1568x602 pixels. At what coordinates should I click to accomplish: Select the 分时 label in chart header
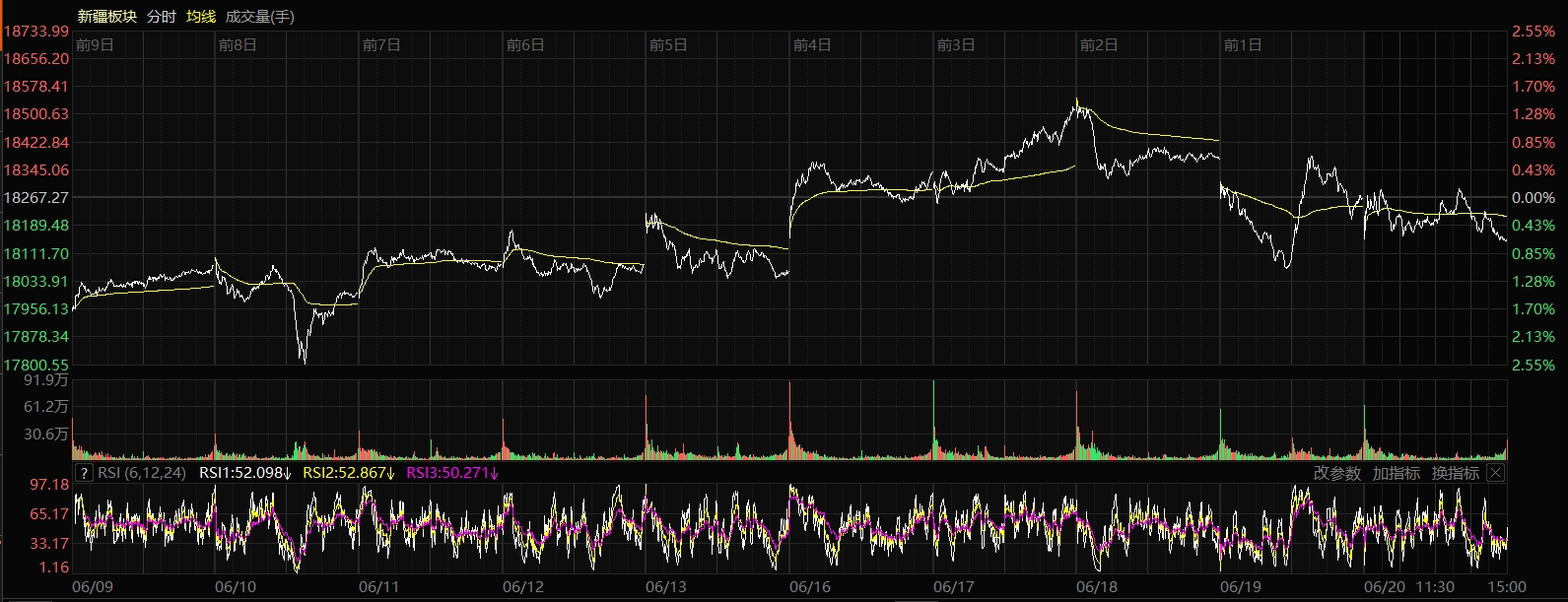tap(161, 17)
